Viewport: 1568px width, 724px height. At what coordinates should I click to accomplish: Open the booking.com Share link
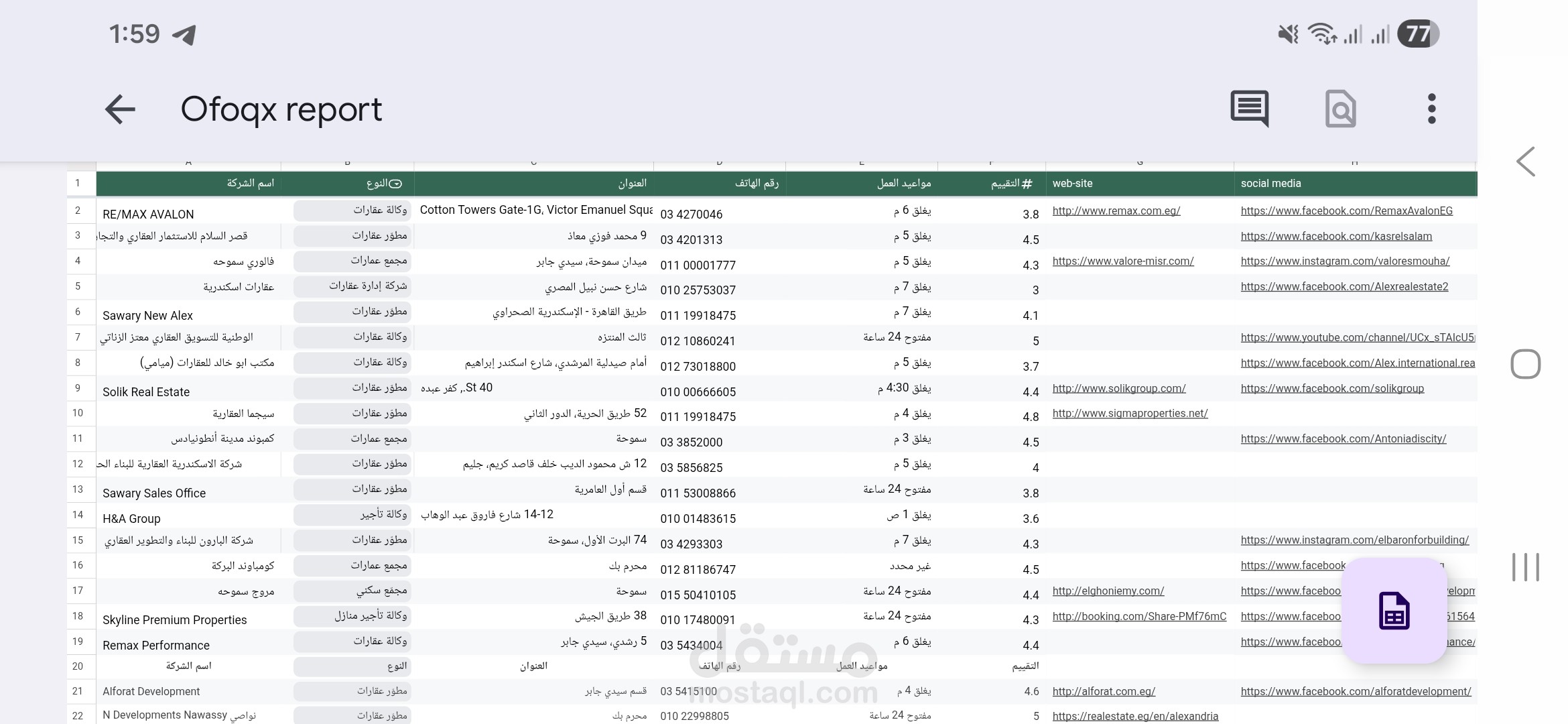(x=1139, y=617)
